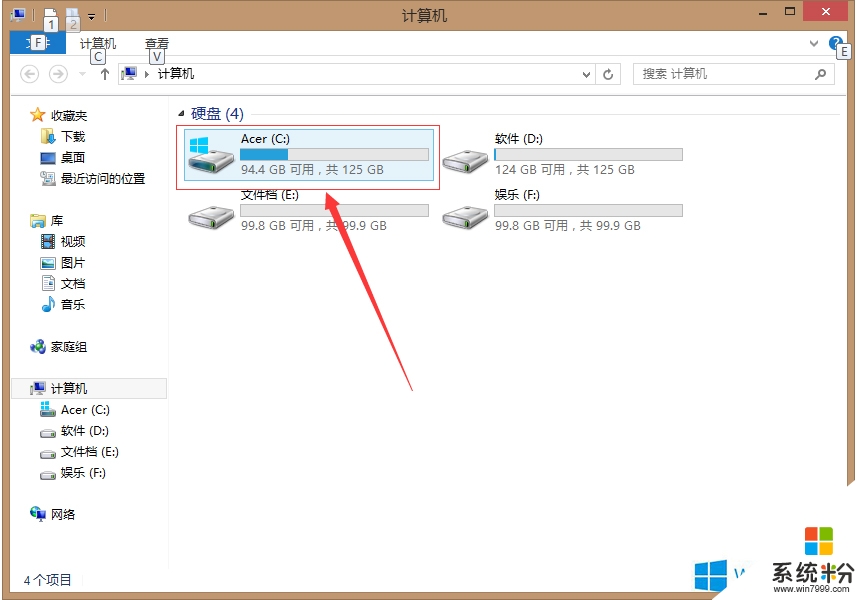Open the quick access toolbar customize dropdown
This screenshot has width=857, height=600.
click(91, 16)
